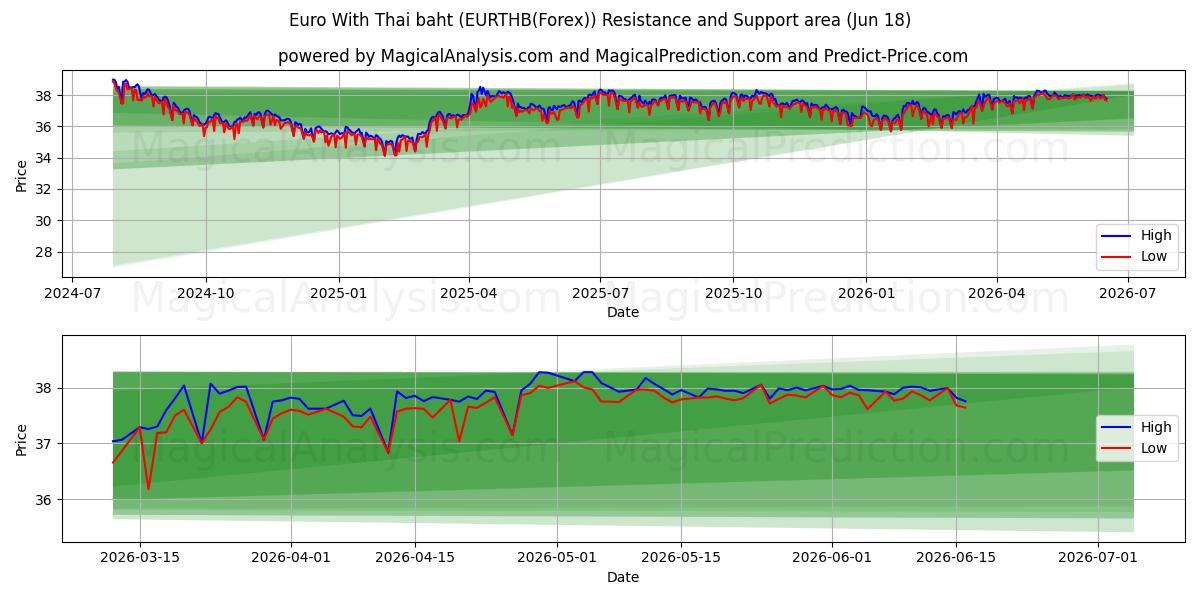This screenshot has height=600, width=1200.
Task: Select the bottom chart x-axis label 2026-06-15
Action: 956,559
